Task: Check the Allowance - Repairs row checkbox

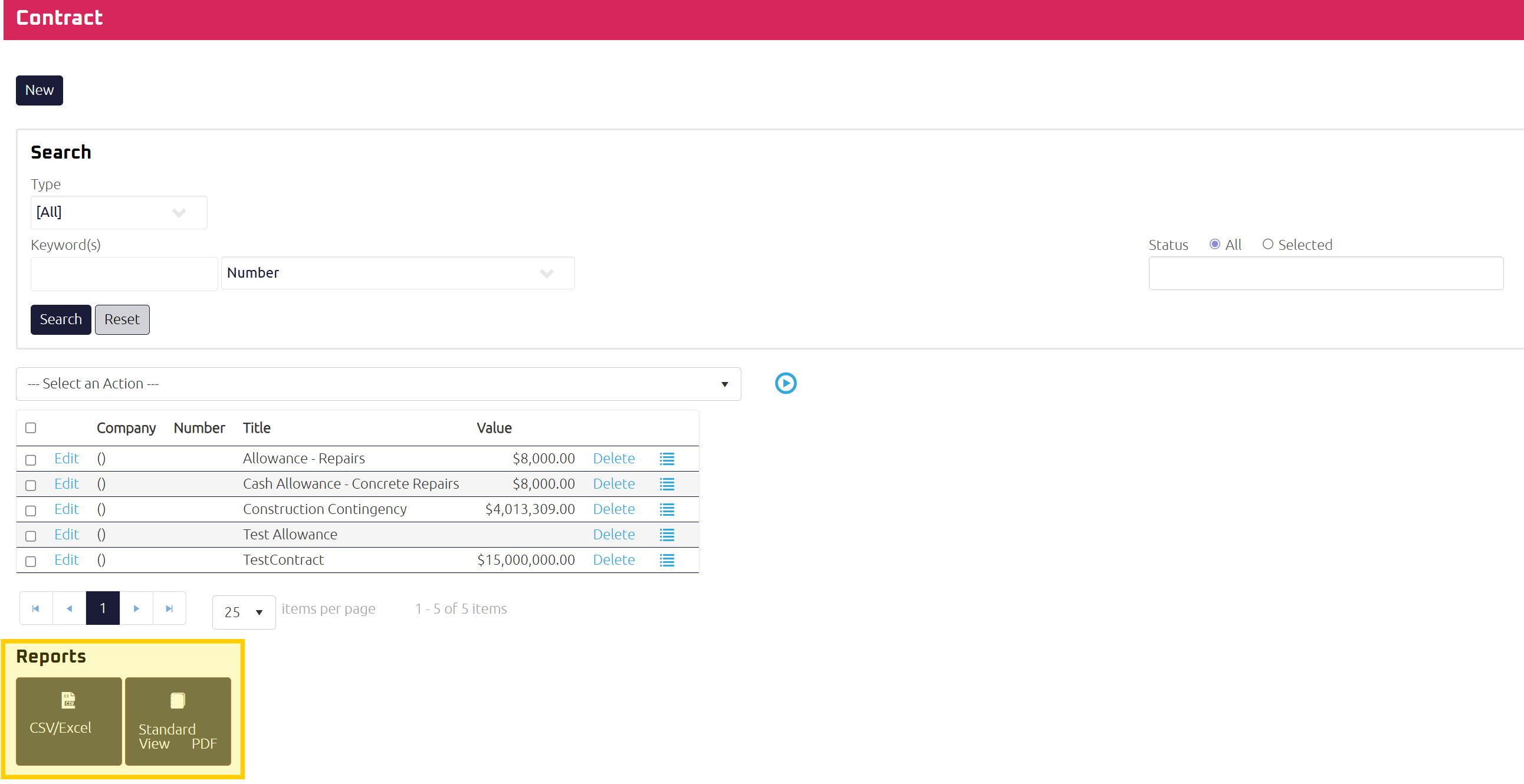Action: pos(31,460)
